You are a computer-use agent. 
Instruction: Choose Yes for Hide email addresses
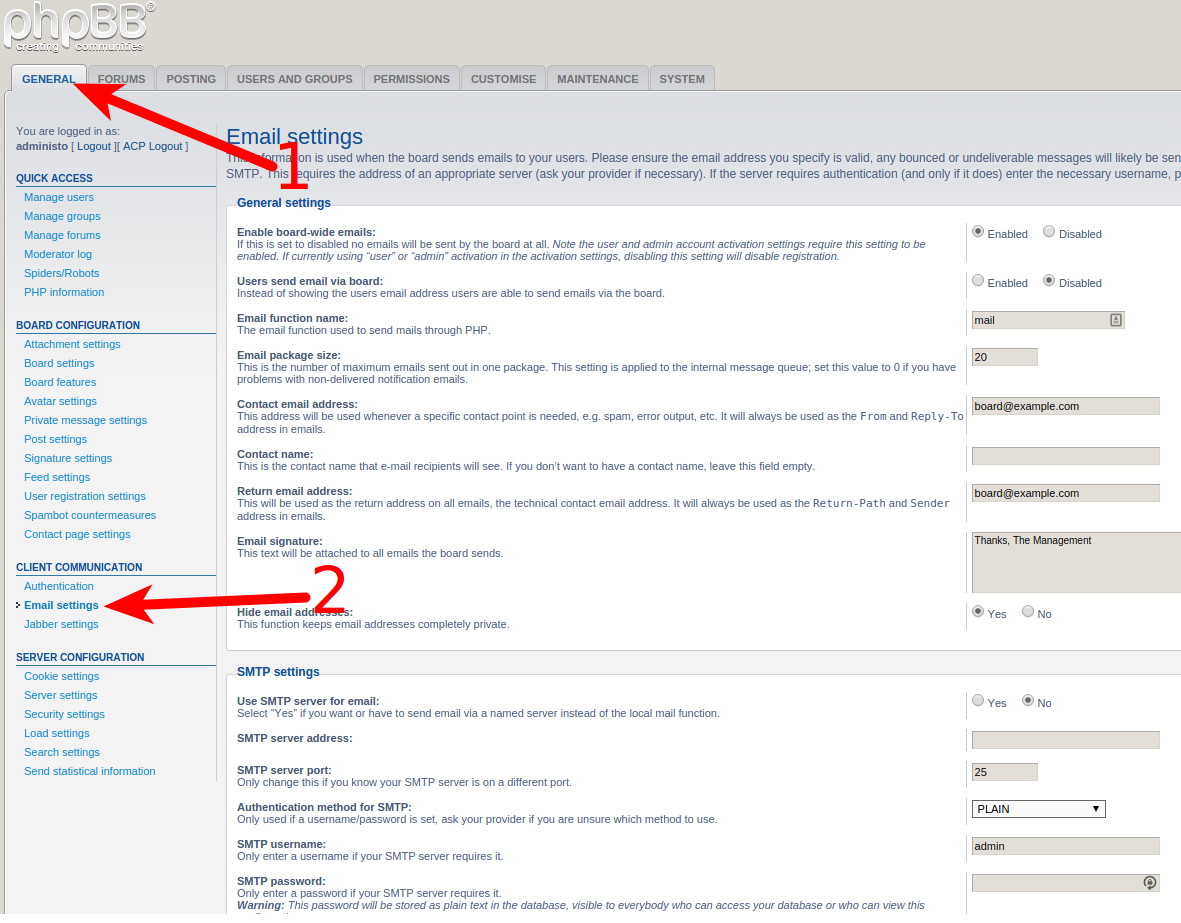[x=978, y=612]
